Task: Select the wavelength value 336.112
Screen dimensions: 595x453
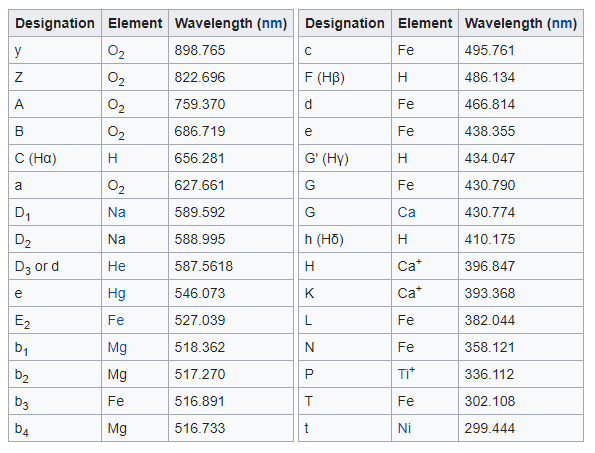Action: pos(490,374)
